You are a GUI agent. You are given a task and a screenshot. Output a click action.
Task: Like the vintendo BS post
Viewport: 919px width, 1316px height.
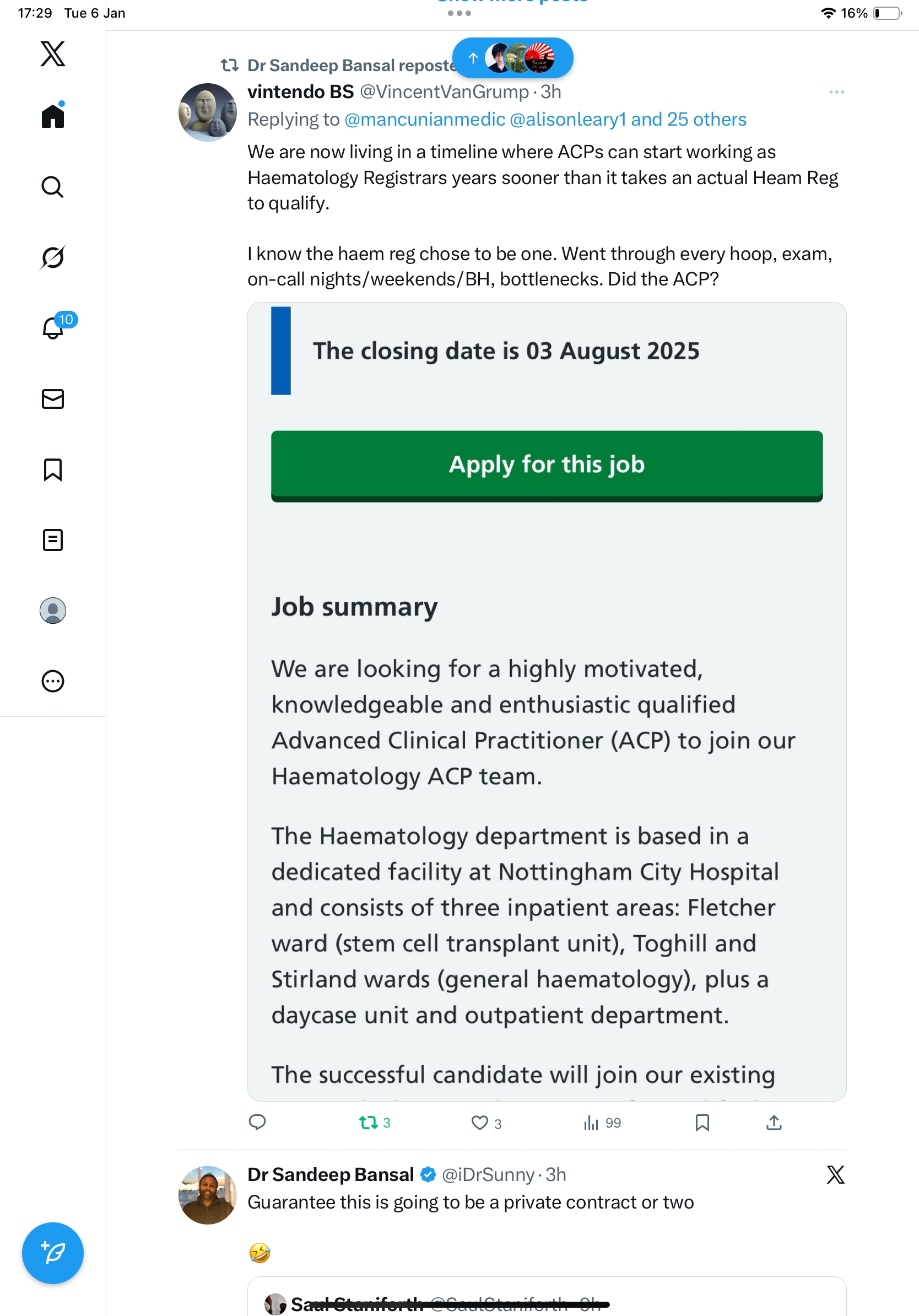479,1123
